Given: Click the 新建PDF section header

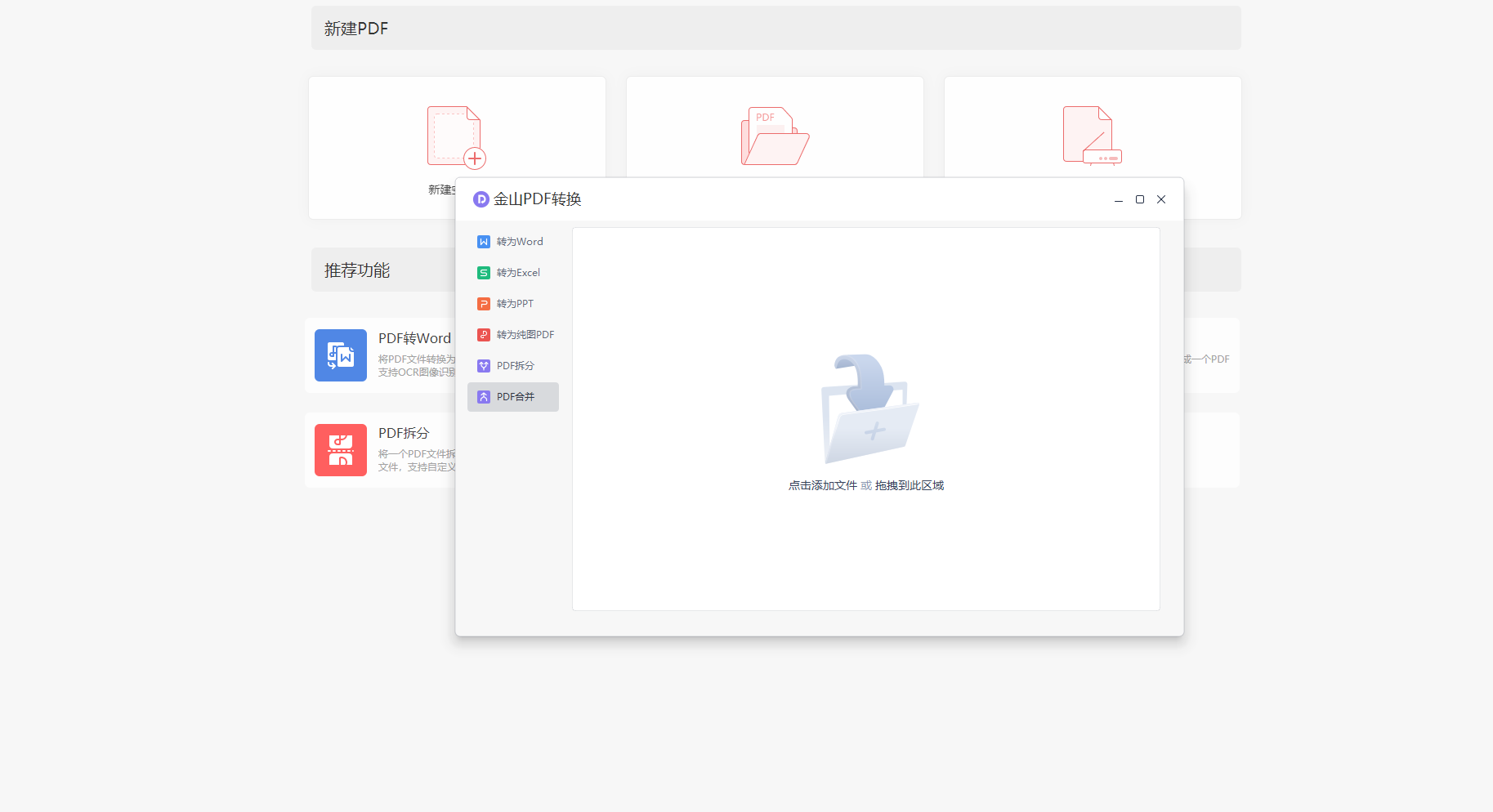Looking at the screenshot, I should pyautogui.click(x=776, y=28).
